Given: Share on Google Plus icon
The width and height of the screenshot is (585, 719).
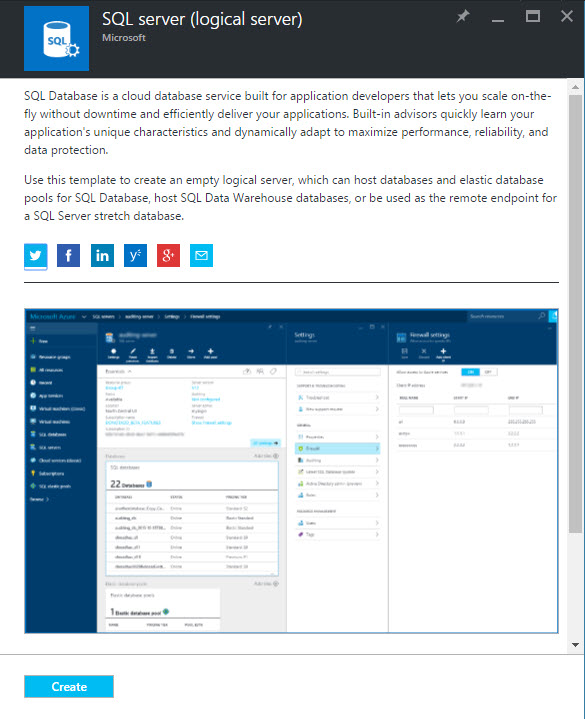Looking at the screenshot, I should click(x=168, y=255).
